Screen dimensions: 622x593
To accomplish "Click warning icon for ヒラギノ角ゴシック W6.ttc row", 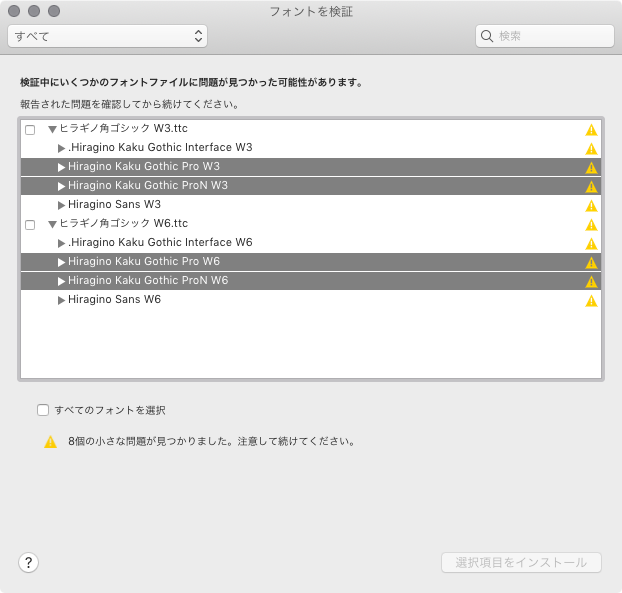I will click(591, 225).
